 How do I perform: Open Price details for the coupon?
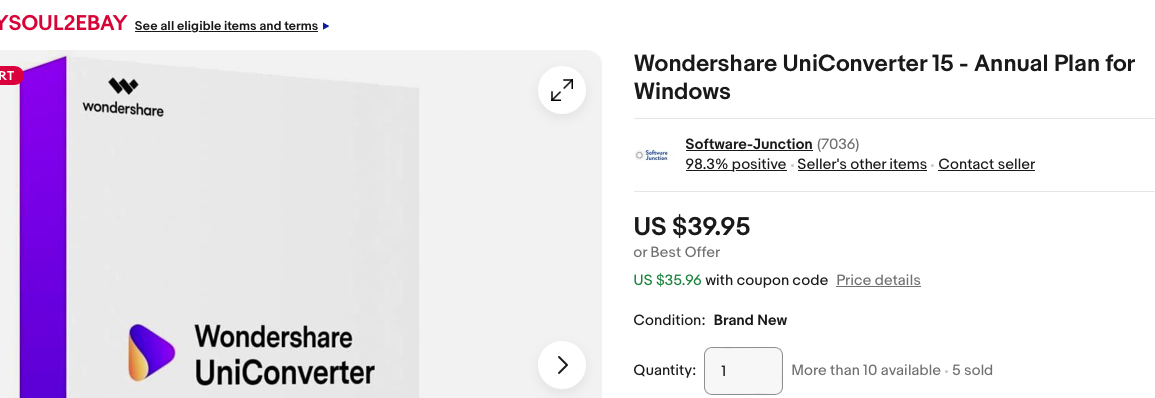click(878, 280)
